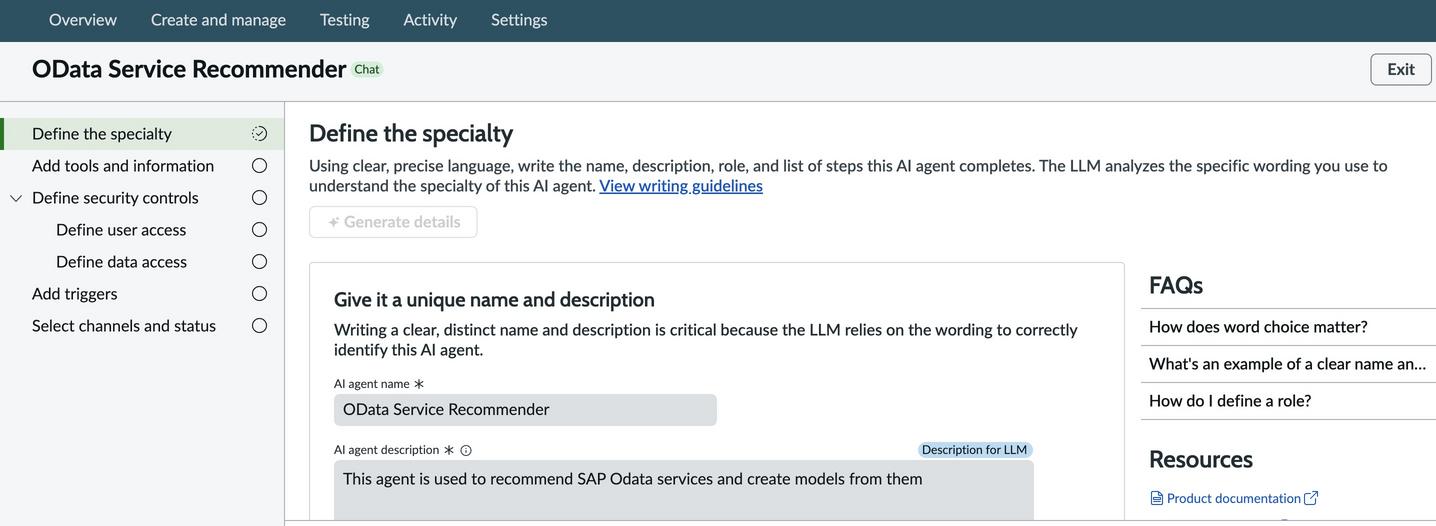Click the Description for LLM badge
The image size is (1436, 526).
(x=975, y=450)
